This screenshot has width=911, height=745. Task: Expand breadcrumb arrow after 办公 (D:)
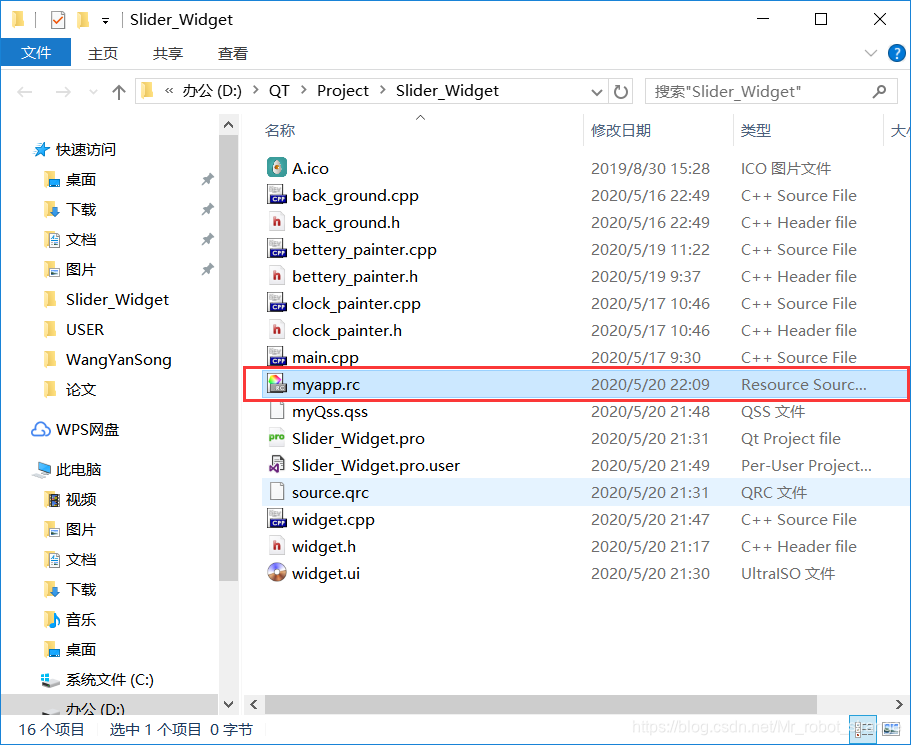pos(255,91)
